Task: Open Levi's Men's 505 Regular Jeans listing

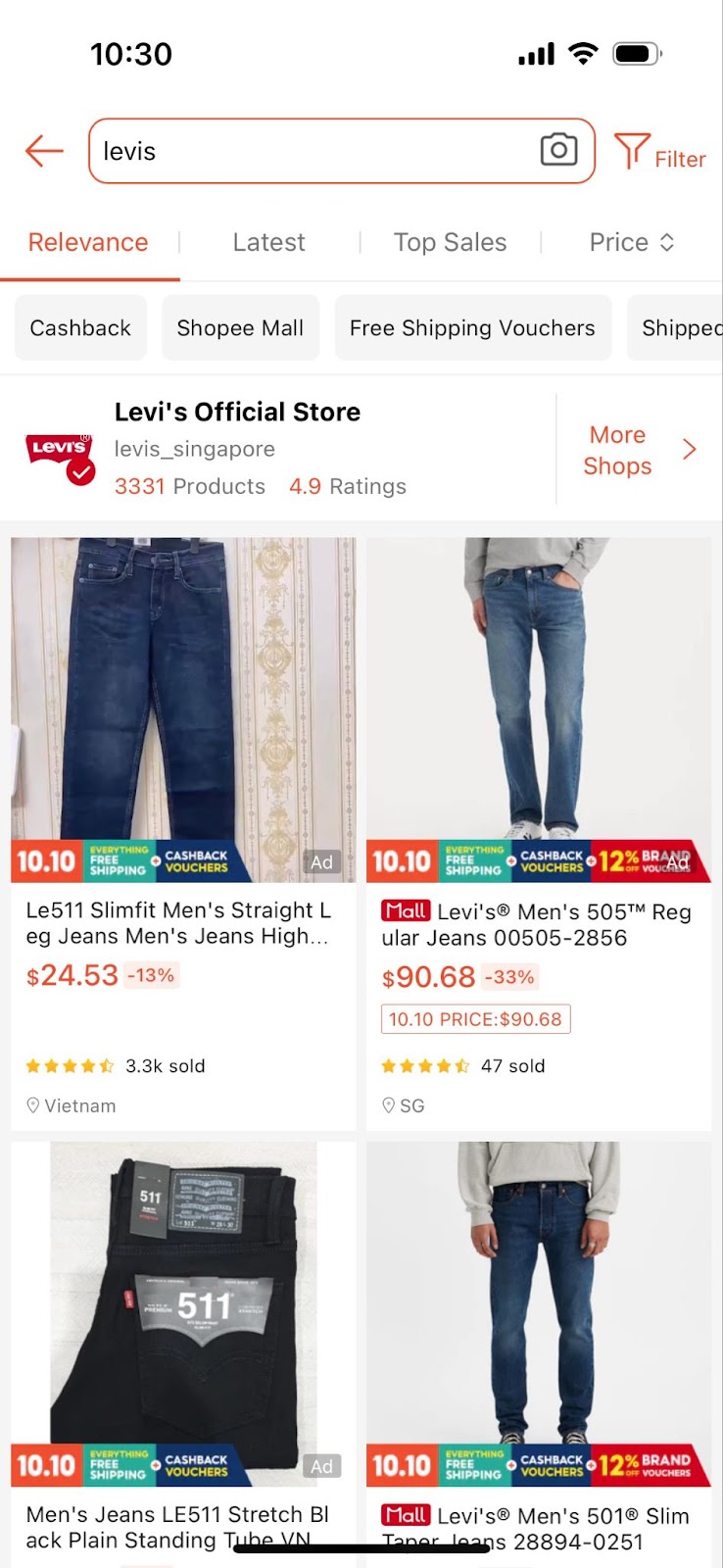Action: click(x=537, y=924)
